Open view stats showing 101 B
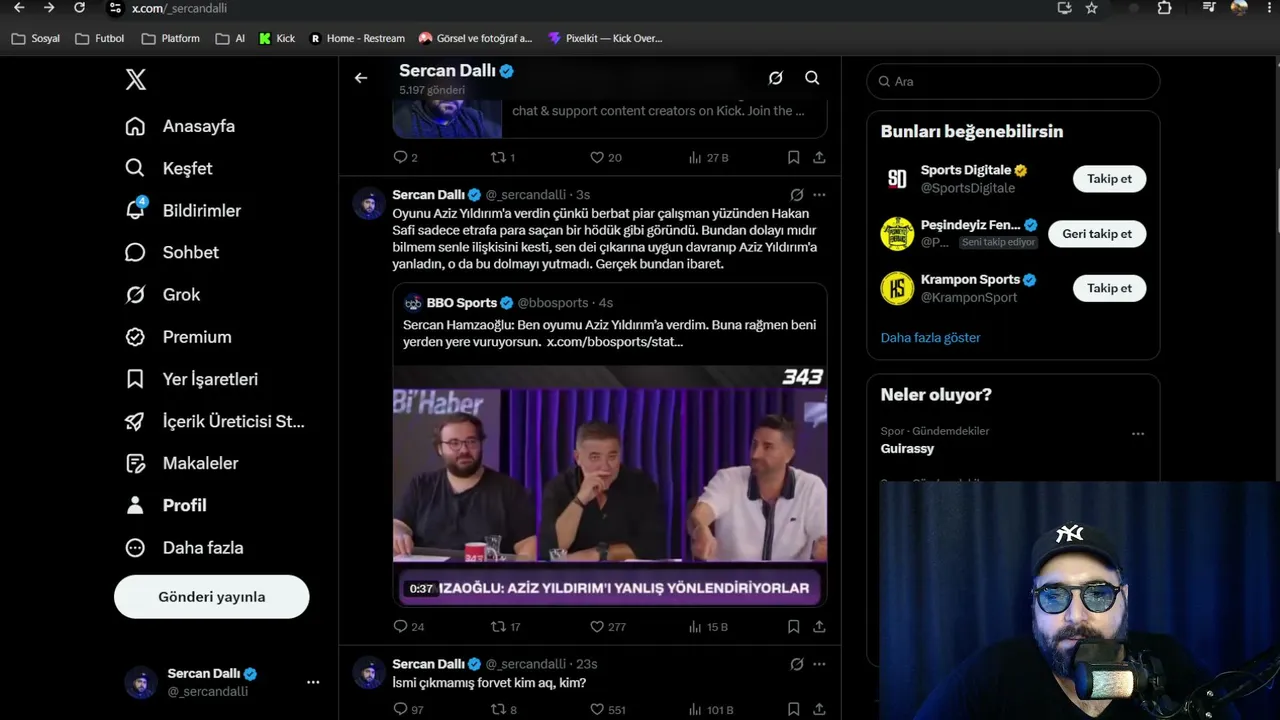Screen dimensions: 1280x720 (711, 710)
